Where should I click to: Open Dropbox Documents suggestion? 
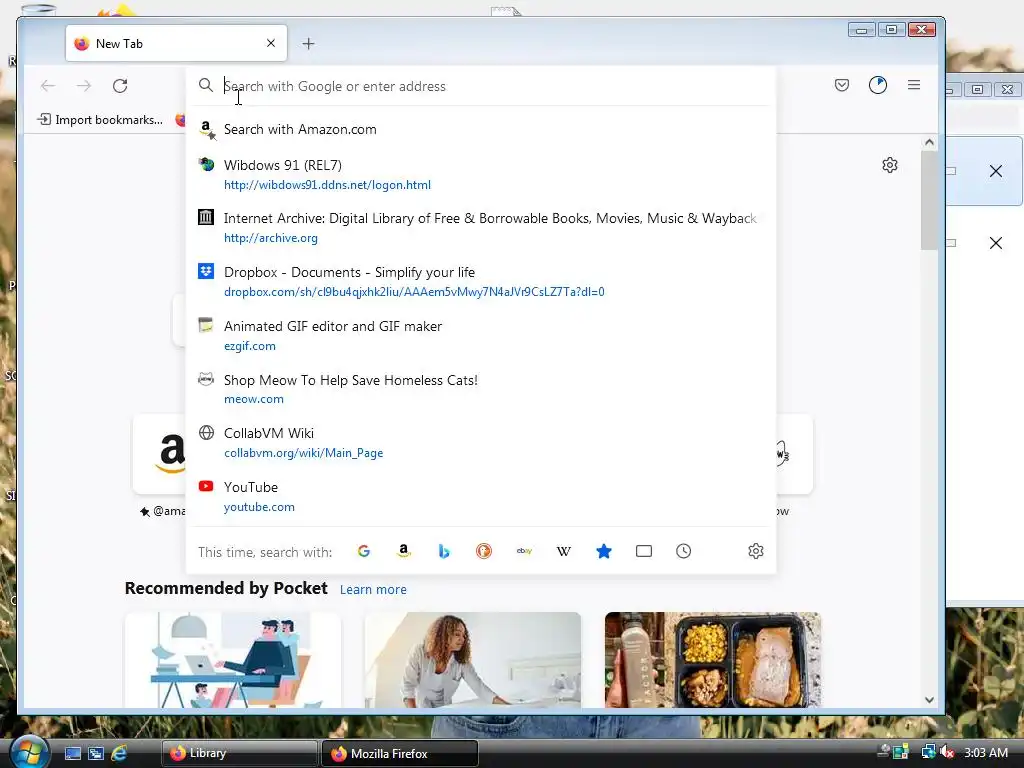click(x=482, y=281)
